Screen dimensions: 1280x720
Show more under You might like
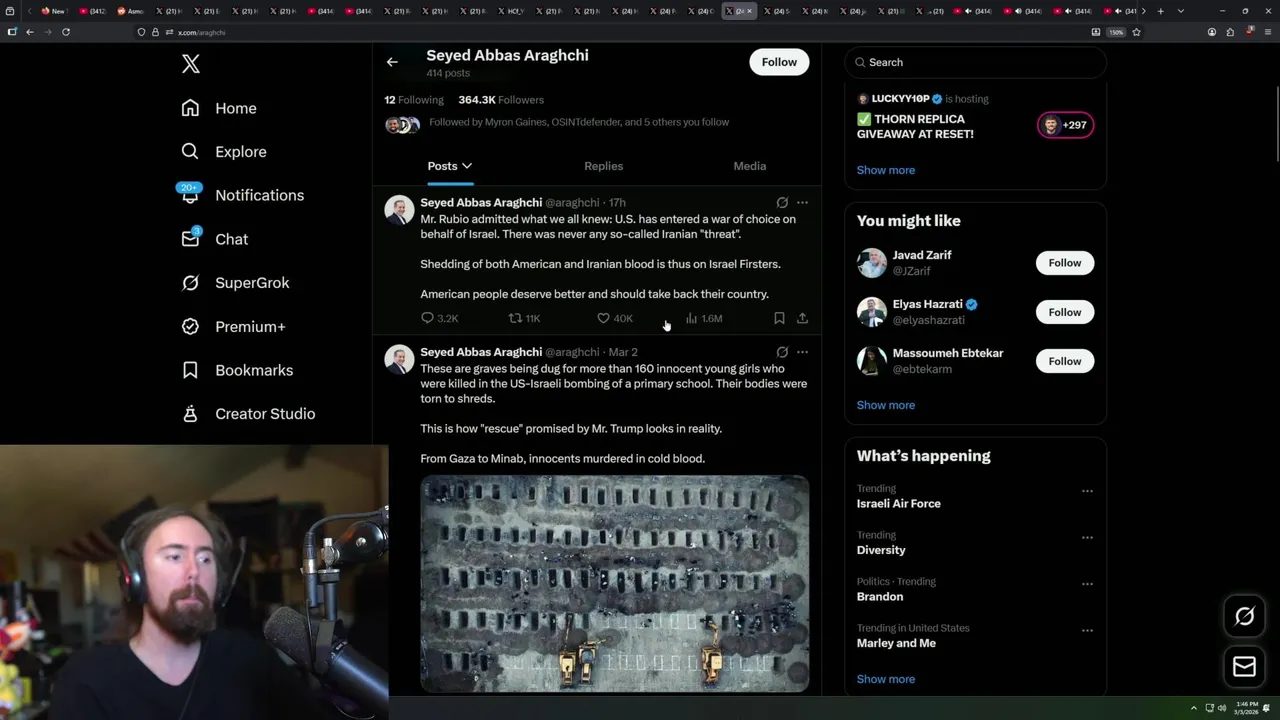tap(885, 405)
